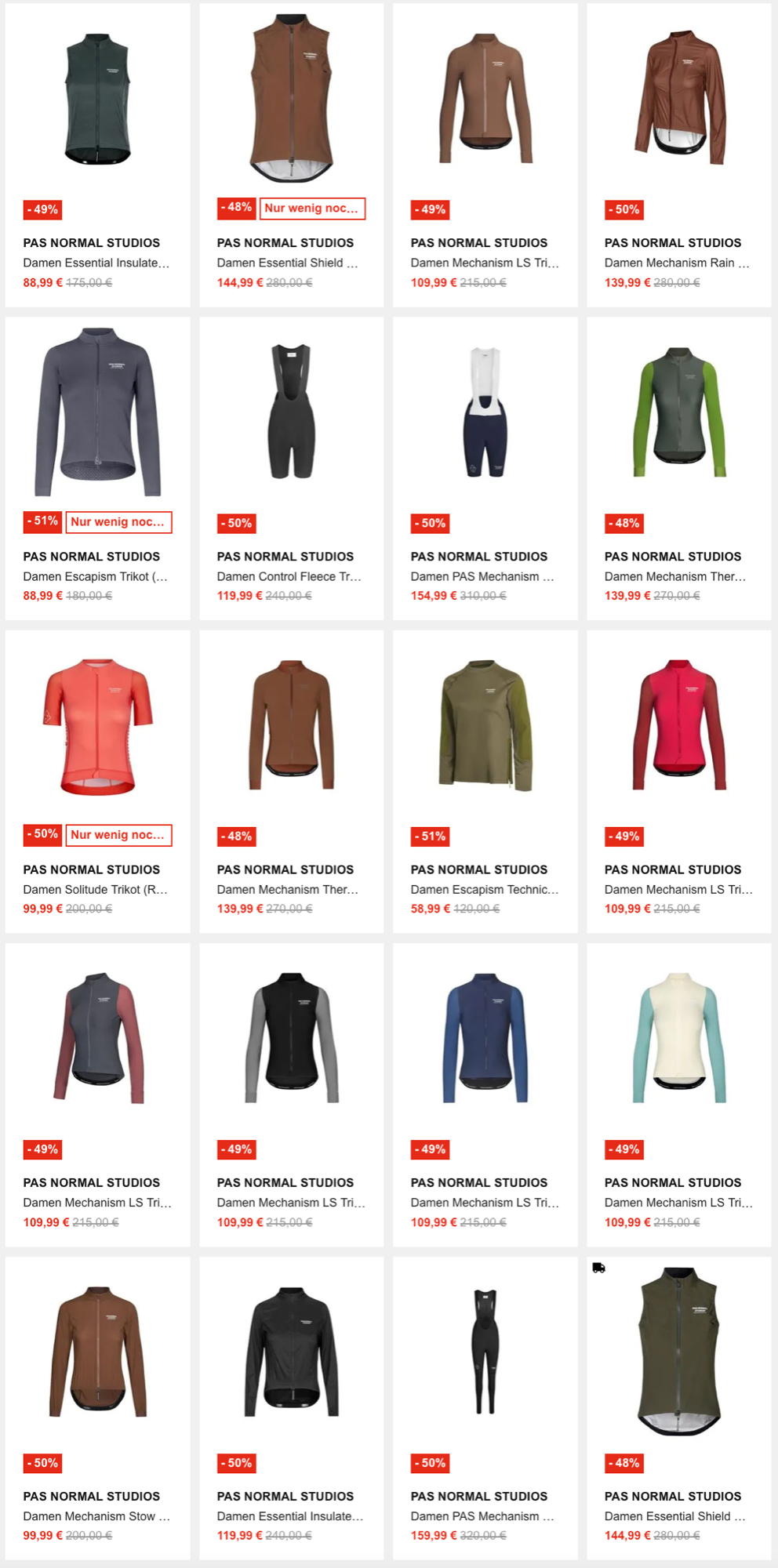778x1568 pixels.
Task: Click the 58,99 € price of Escapism Technical
Action: (431, 909)
